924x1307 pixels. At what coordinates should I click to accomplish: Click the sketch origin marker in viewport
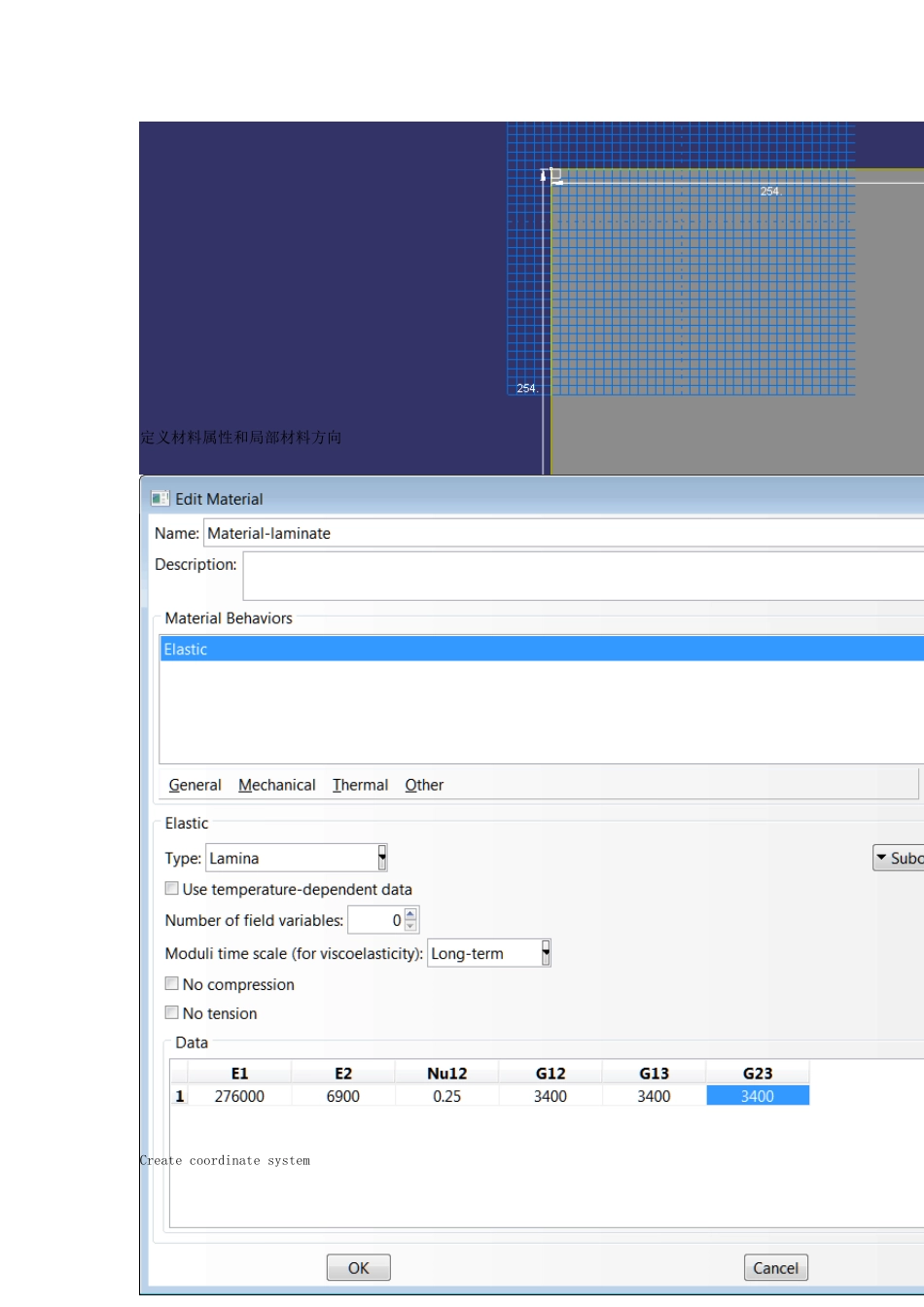(554, 176)
